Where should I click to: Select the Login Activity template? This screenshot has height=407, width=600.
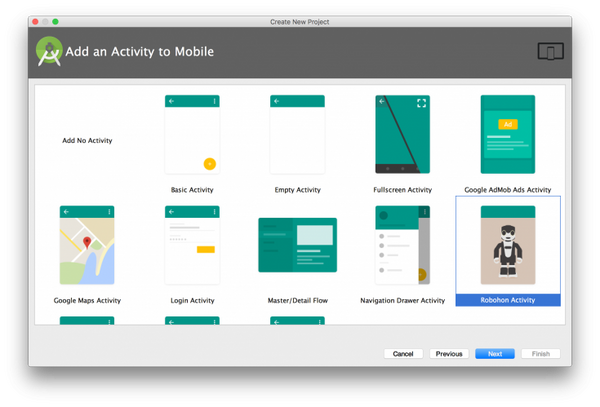(191, 246)
